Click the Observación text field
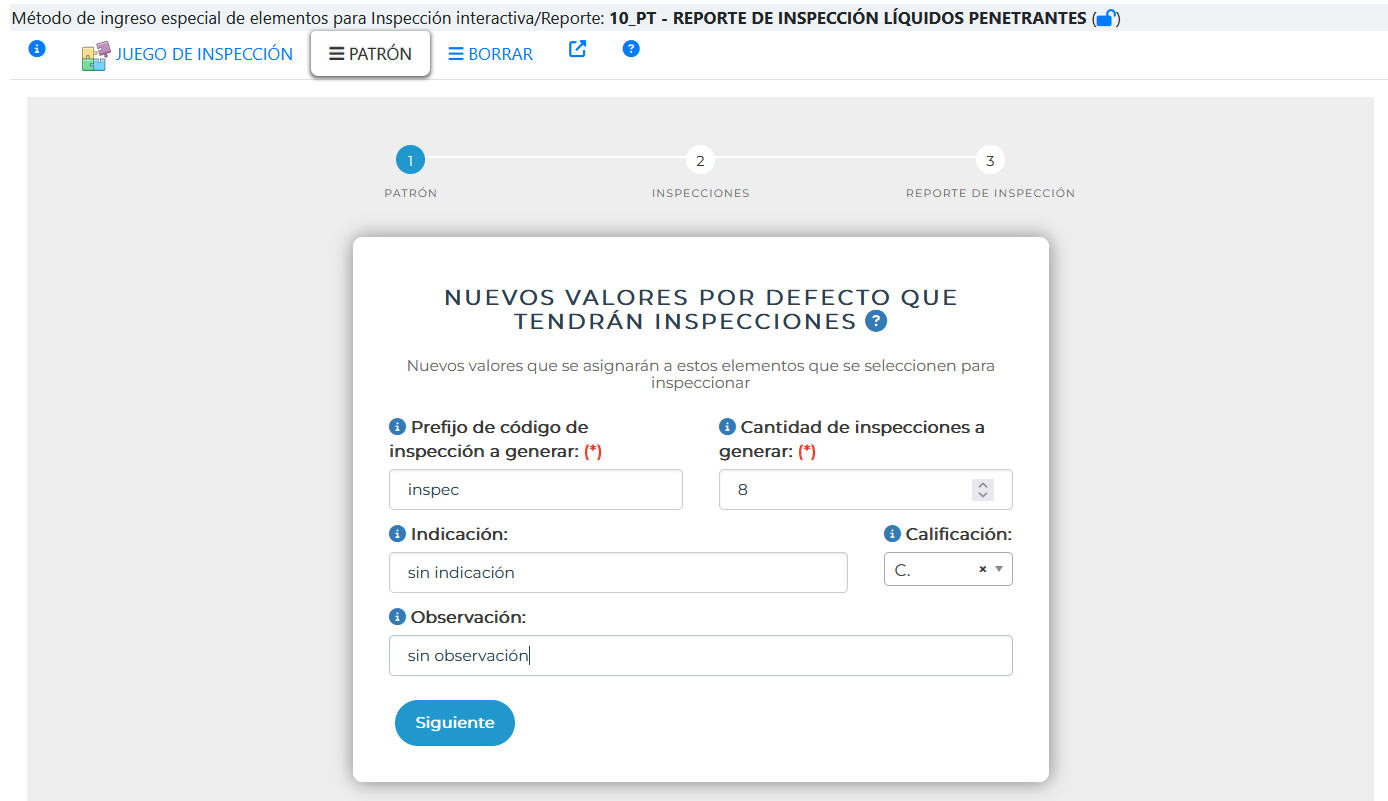Screen dimensions: 1388x801 point(700,656)
